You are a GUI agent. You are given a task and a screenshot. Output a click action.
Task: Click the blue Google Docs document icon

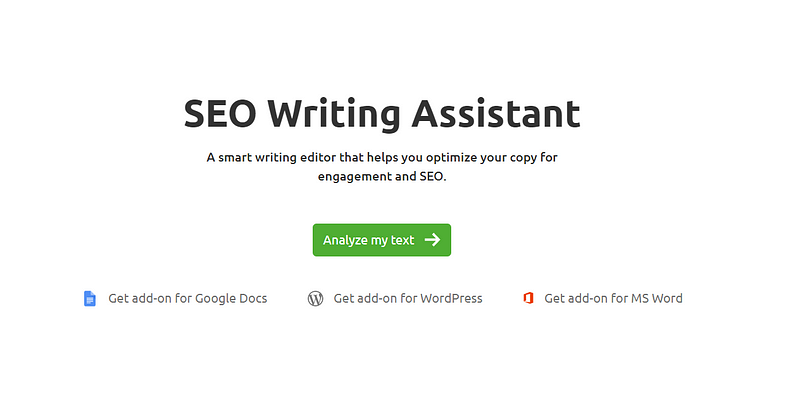pyautogui.click(x=90, y=298)
